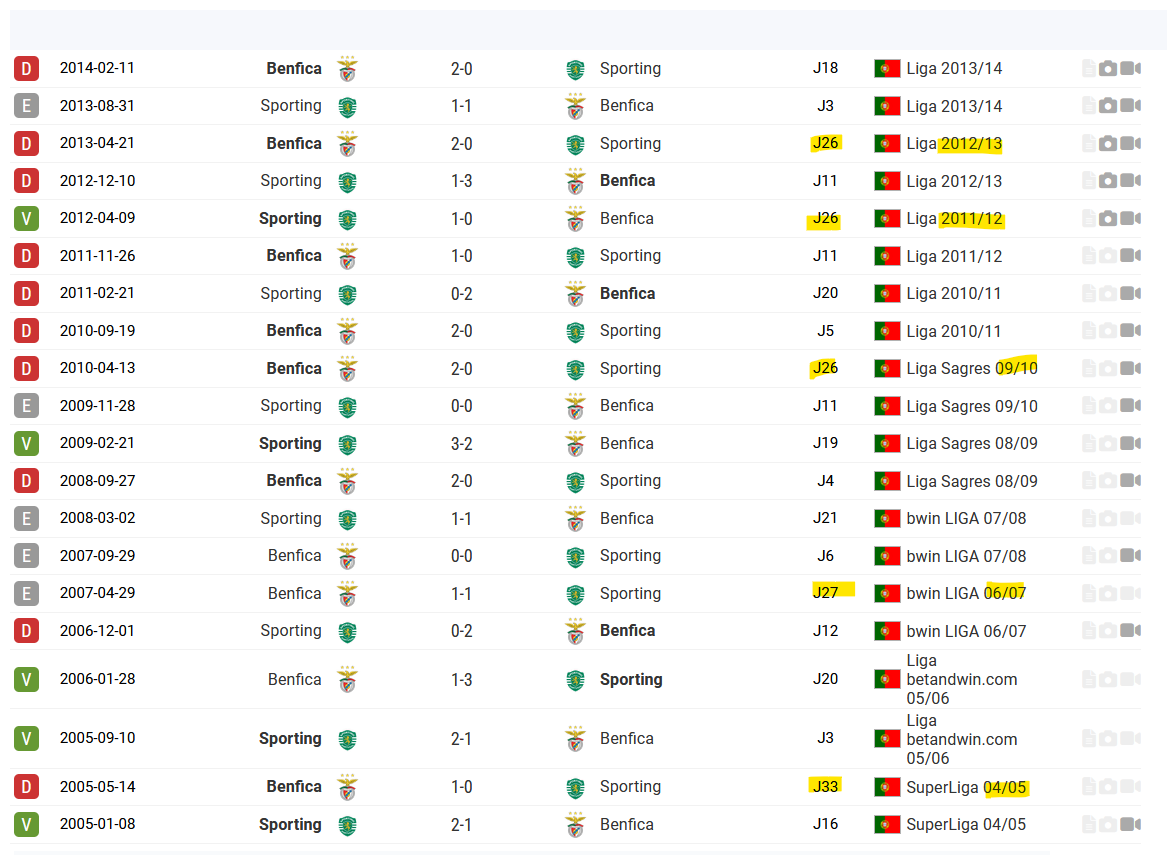Play video icon for the 2014-02-11 match
This screenshot has height=855, width=1167.
click(1131, 68)
